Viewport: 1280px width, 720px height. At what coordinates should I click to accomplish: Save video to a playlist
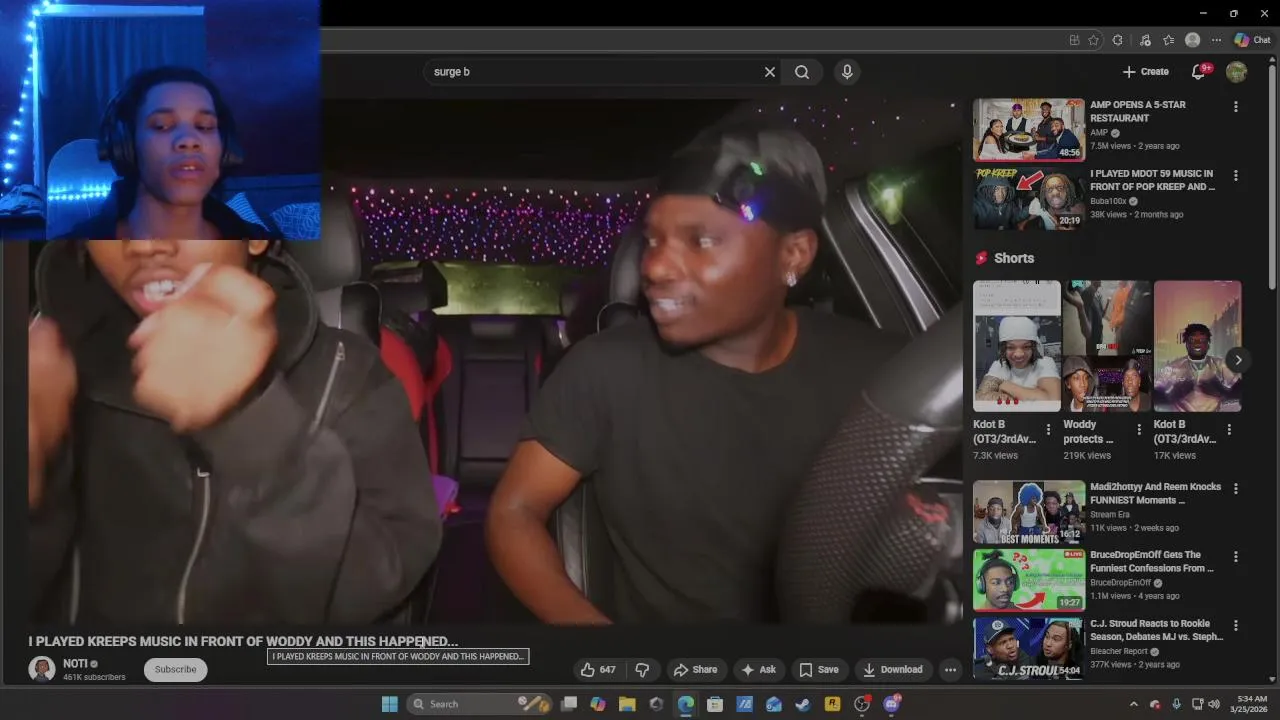[819, 670]
